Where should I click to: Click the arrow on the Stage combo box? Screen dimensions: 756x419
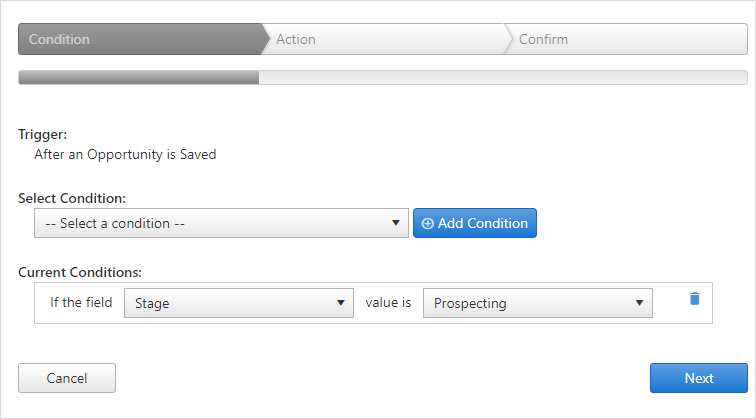(340, 303)
